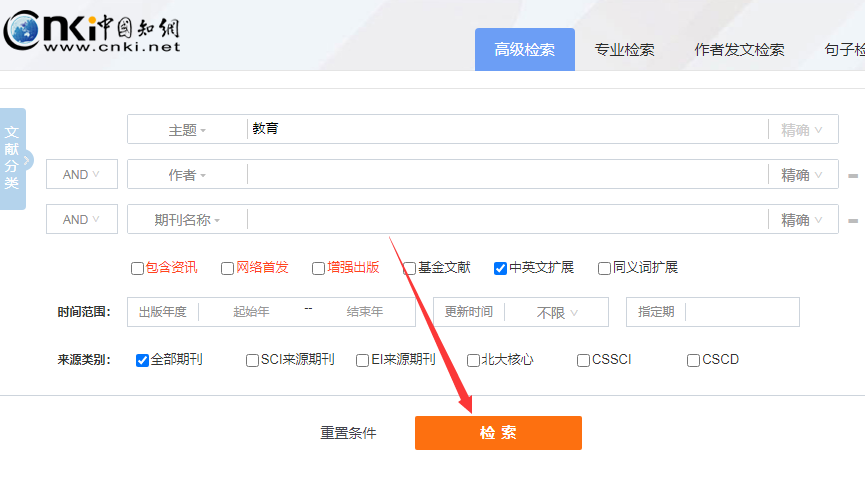This screenshot has height=477, width=865.
Task: Enable the 包含资讯 checkbox
Action: (137, 268)
